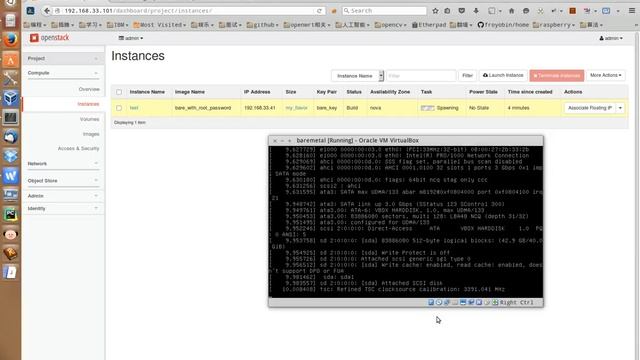640x360 pixels.
Task: Click the openstack logo
Action: click(49, 38)
